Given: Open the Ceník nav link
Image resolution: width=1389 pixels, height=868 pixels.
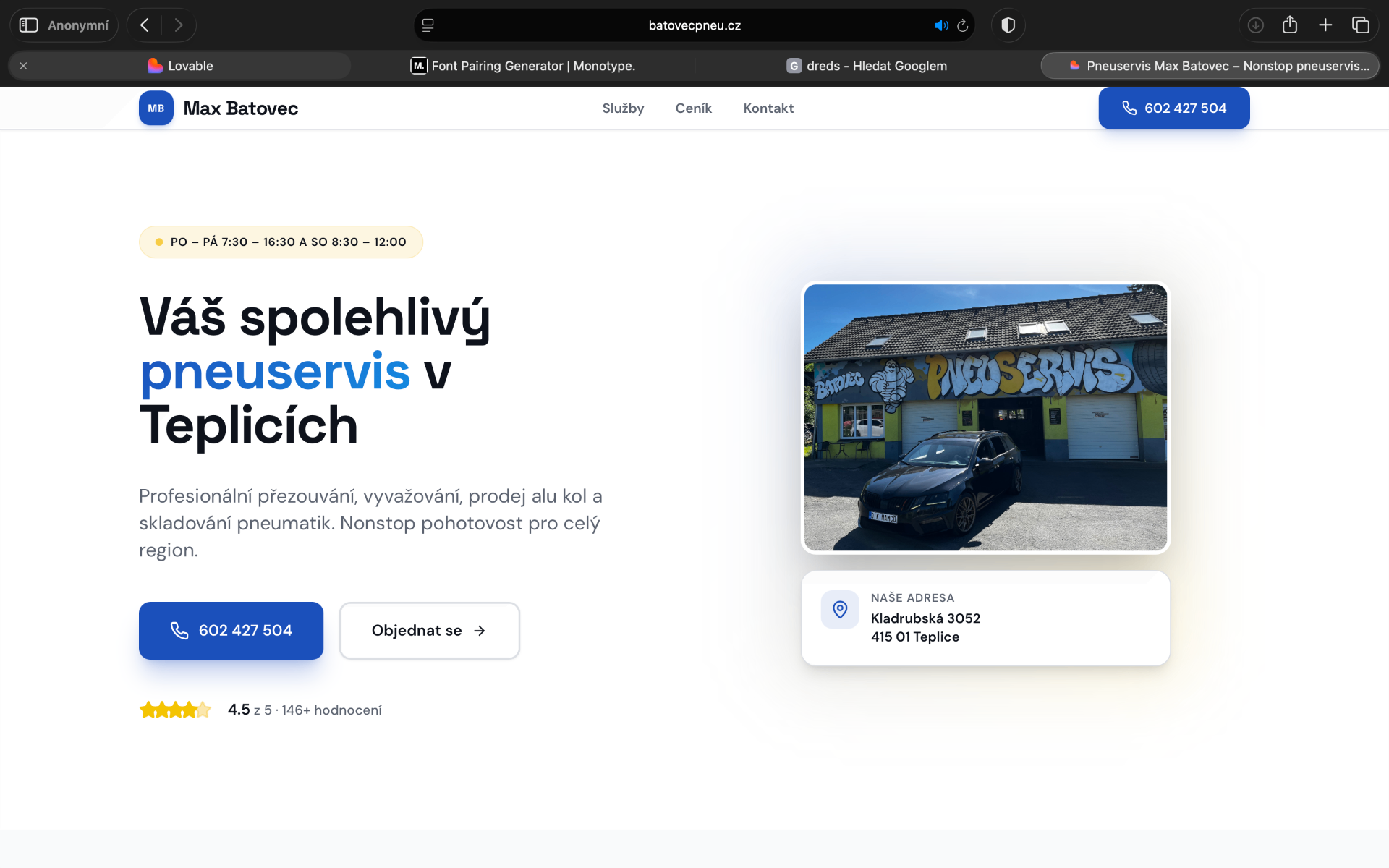Looking at the screenshot, I should click(694, 109).
